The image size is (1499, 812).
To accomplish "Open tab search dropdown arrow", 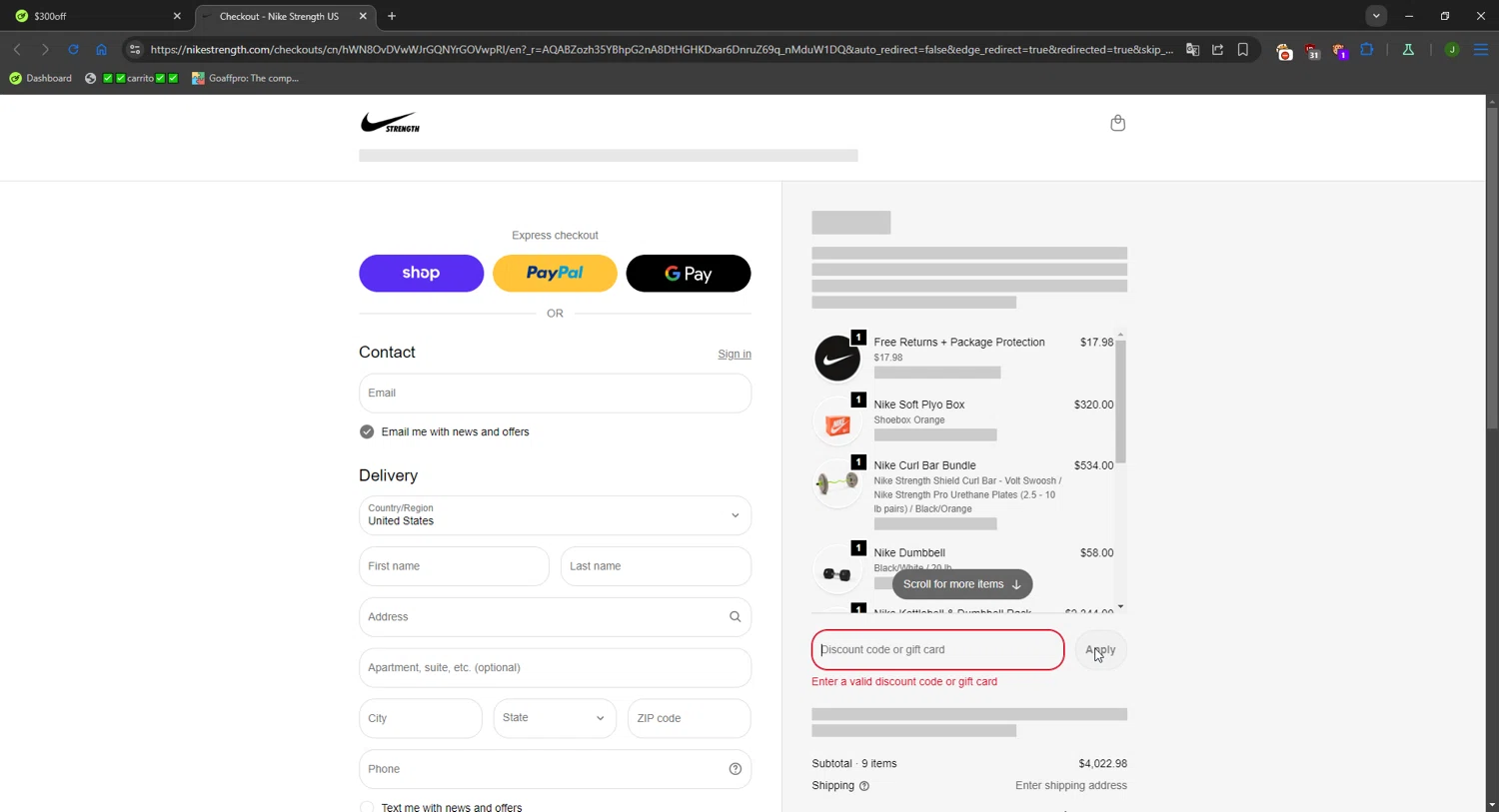I will click(1376, 16).
